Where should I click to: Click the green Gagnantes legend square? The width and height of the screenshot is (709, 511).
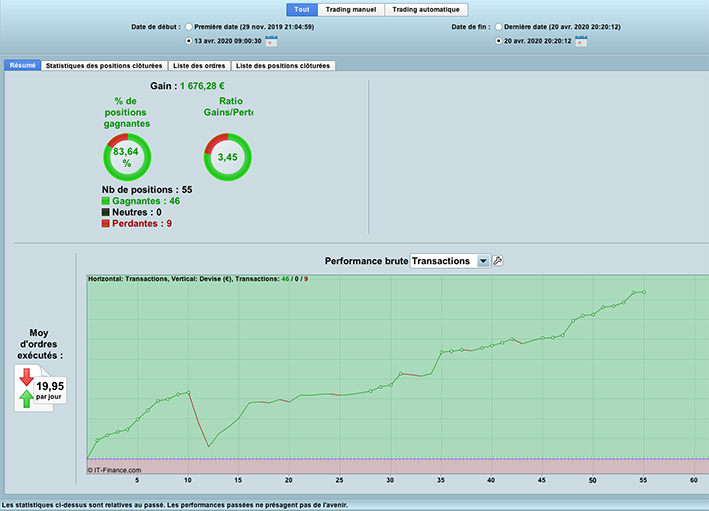coord(105,201)
